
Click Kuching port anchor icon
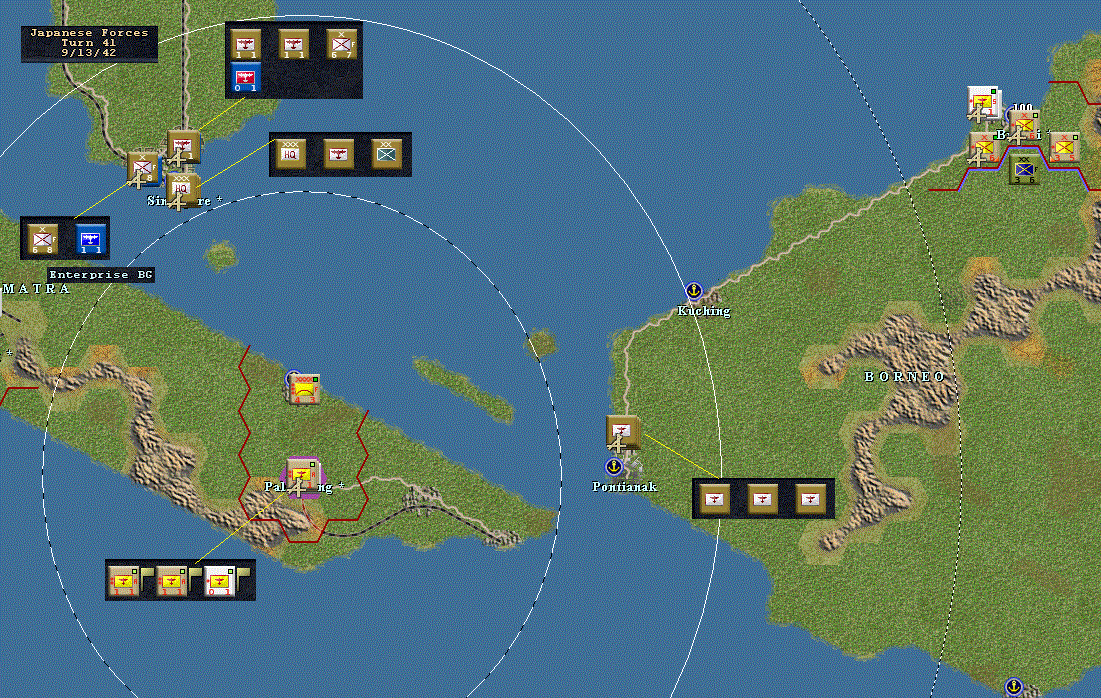[x=694, y=291]
